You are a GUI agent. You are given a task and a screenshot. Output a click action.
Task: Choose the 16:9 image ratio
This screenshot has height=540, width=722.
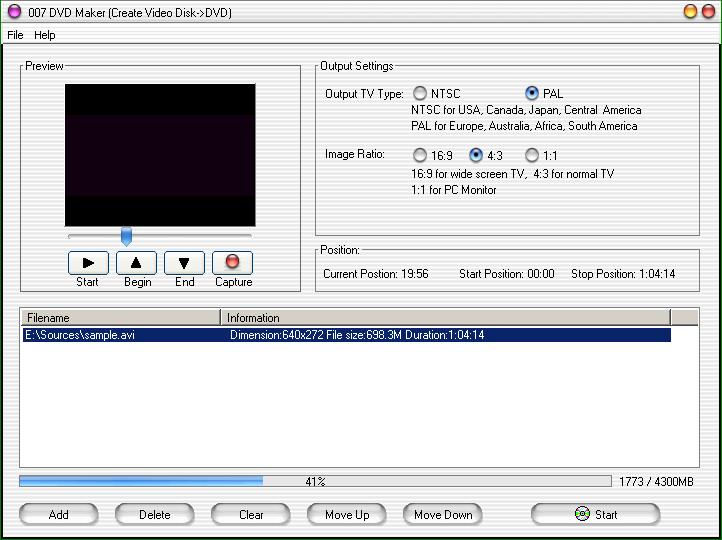[420, 155]
